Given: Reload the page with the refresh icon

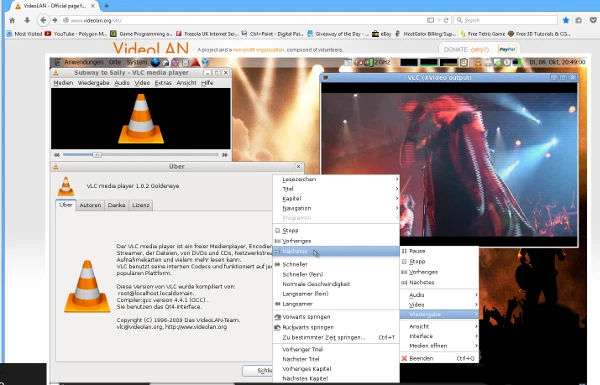Looking at the screenshot, I should tap(446, 20).
